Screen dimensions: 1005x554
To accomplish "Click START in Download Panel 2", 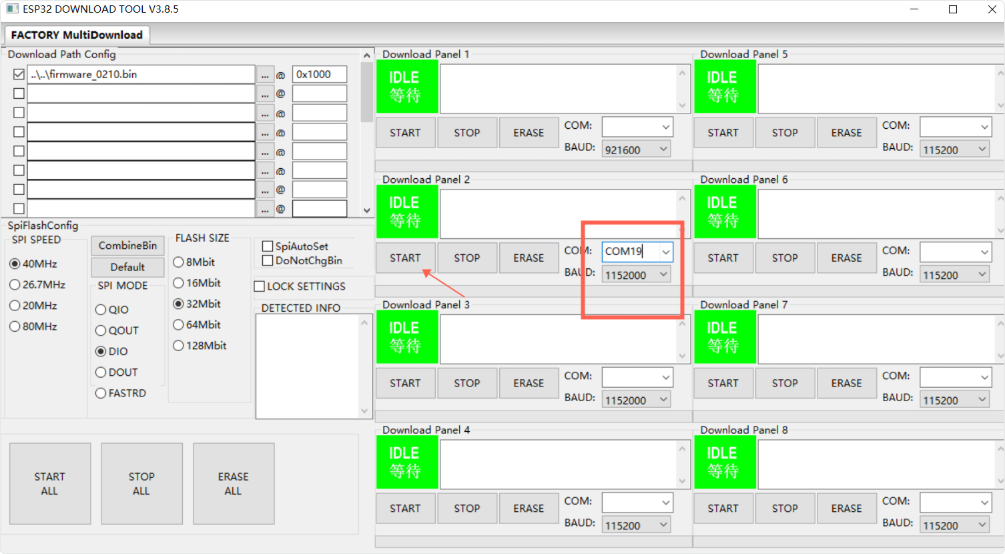I will coord(405,258).
